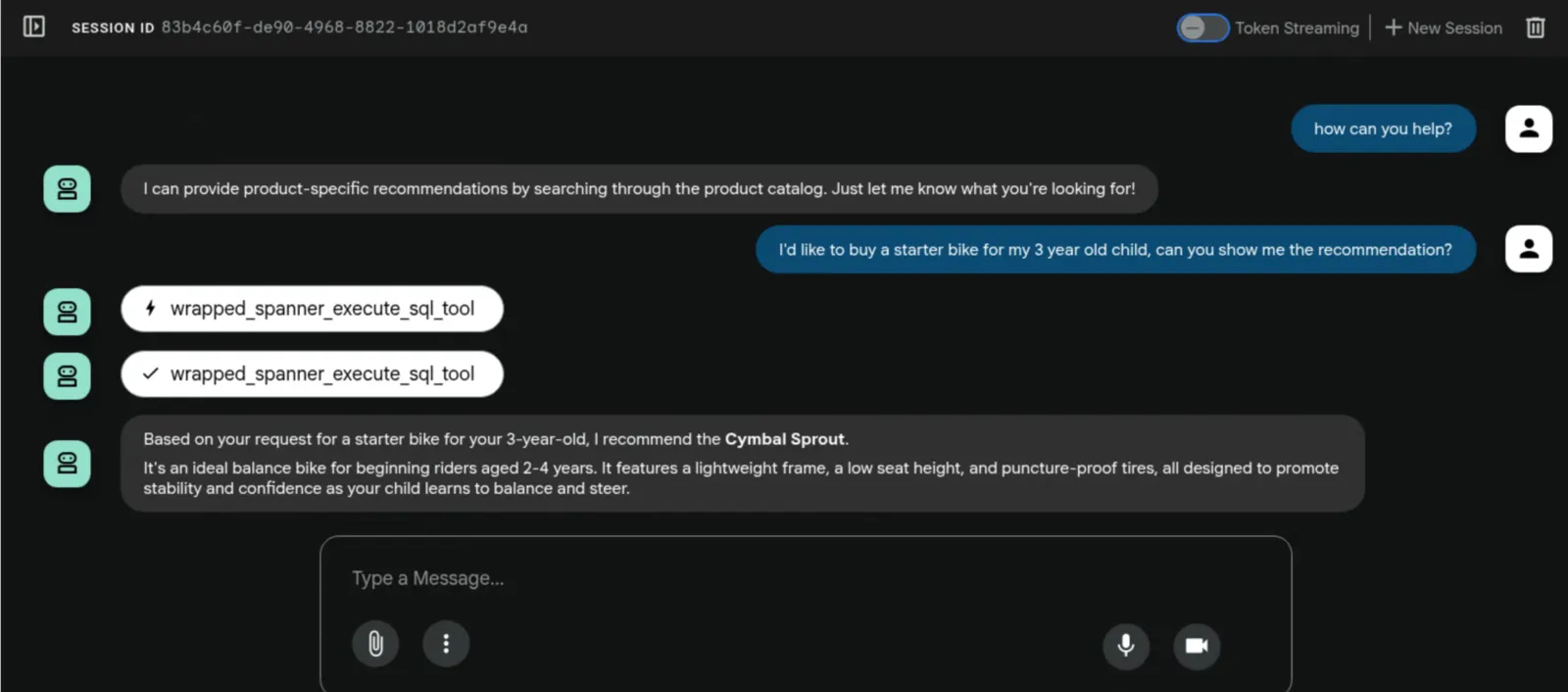Screen dimensions: 1568x692
Task: Expand the wrapped_spanner_execute_sql_tool response with checkmark
Action: pyautogui.click(x=312, y=374)
